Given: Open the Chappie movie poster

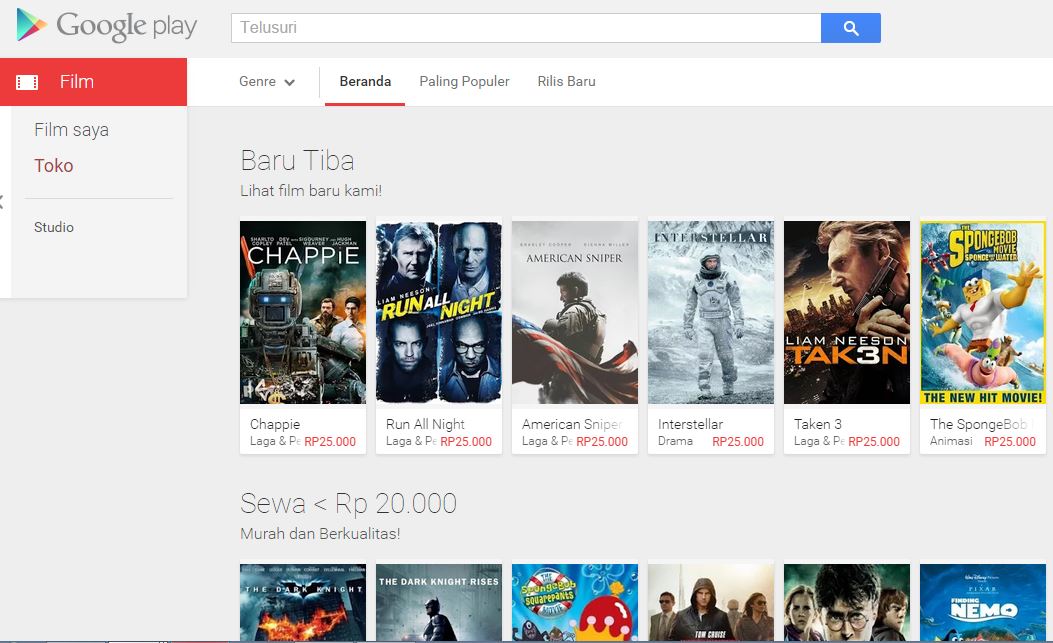Looking at the screenshot, I should coord(303,312).
